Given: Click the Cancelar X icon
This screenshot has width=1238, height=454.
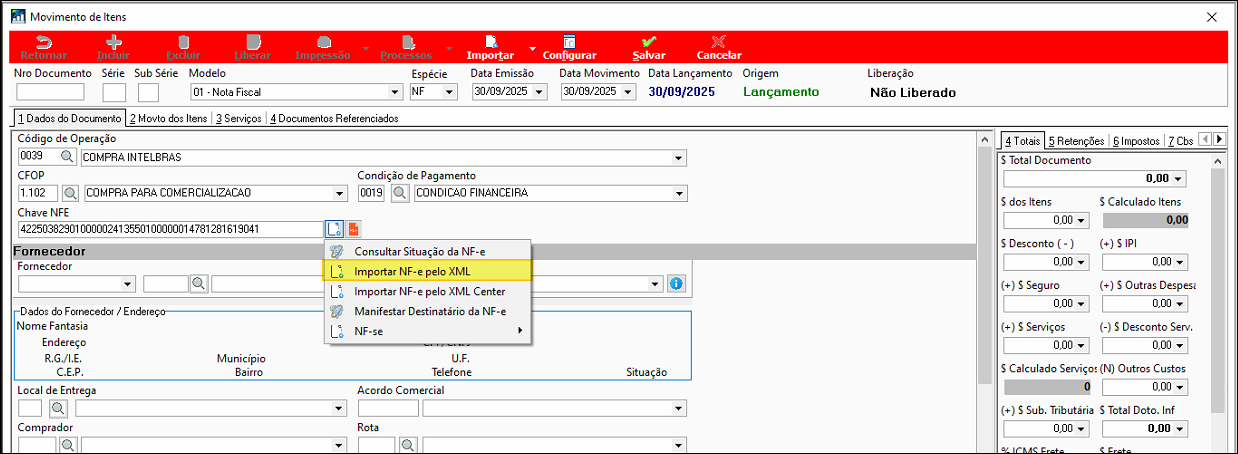Looking at the screenshot, I should [x=719, y=42].
